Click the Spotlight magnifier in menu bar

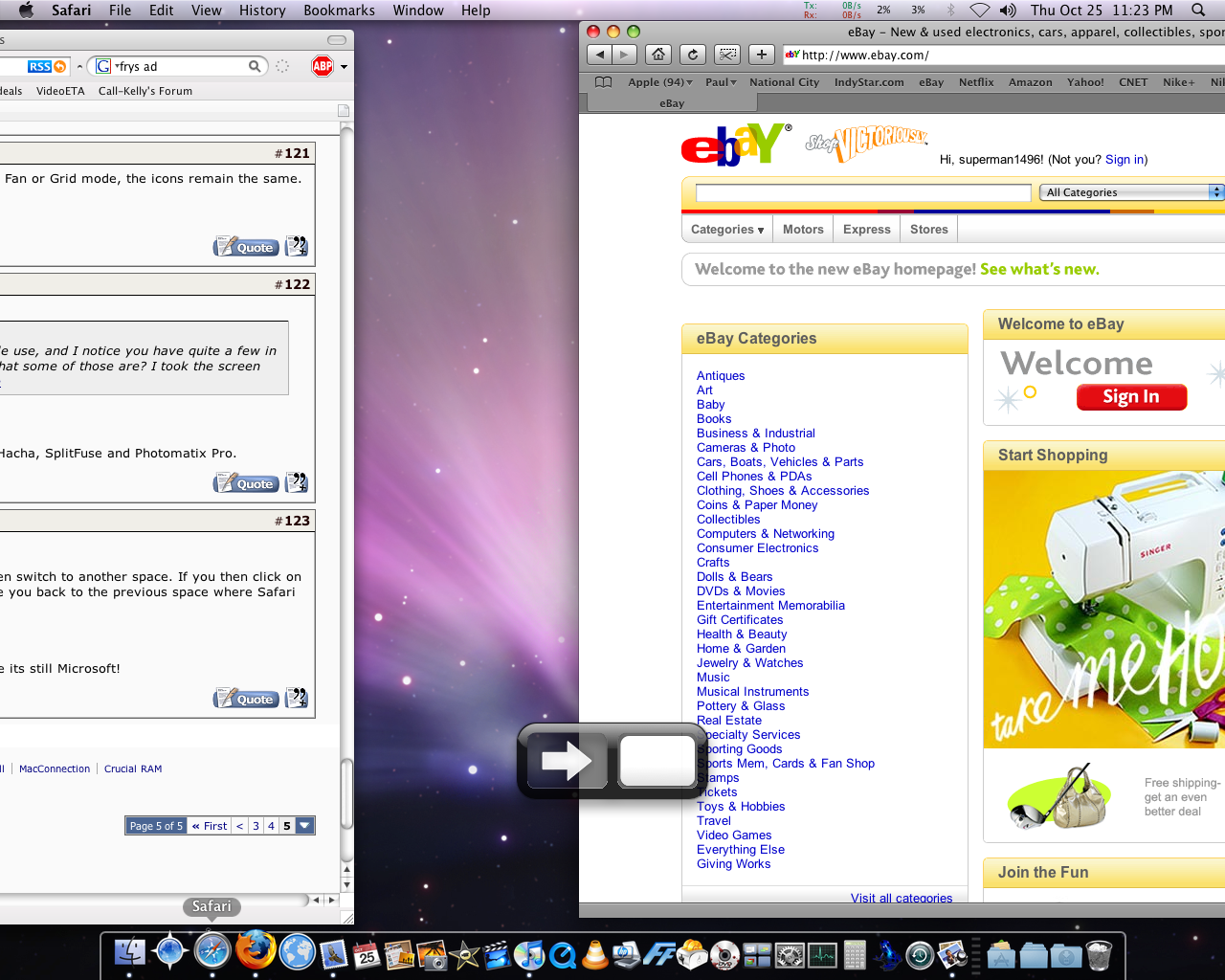1198,10
